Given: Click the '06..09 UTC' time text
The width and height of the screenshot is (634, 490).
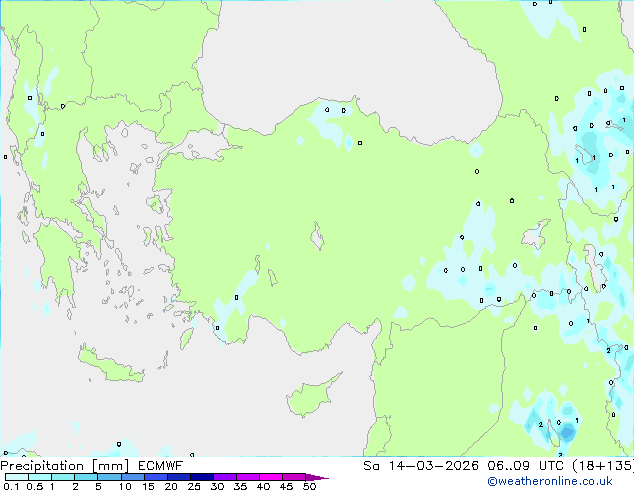Looking at the screenshot, I should (x=525, y=466).
